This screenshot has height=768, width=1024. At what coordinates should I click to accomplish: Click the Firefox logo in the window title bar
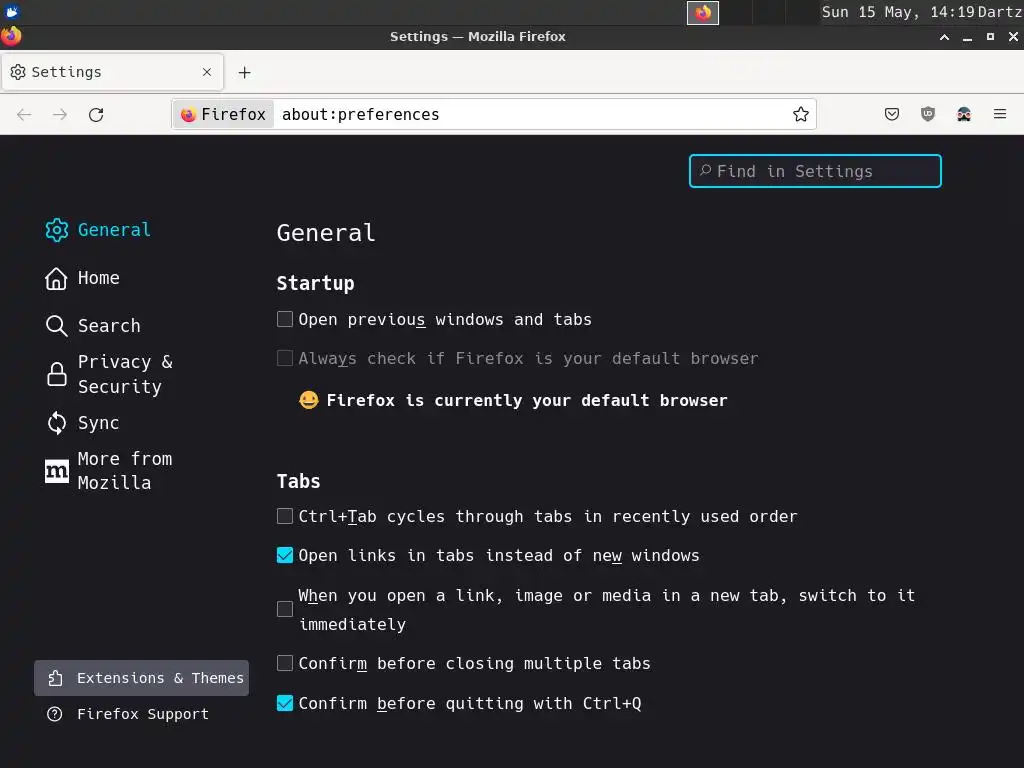11,36
